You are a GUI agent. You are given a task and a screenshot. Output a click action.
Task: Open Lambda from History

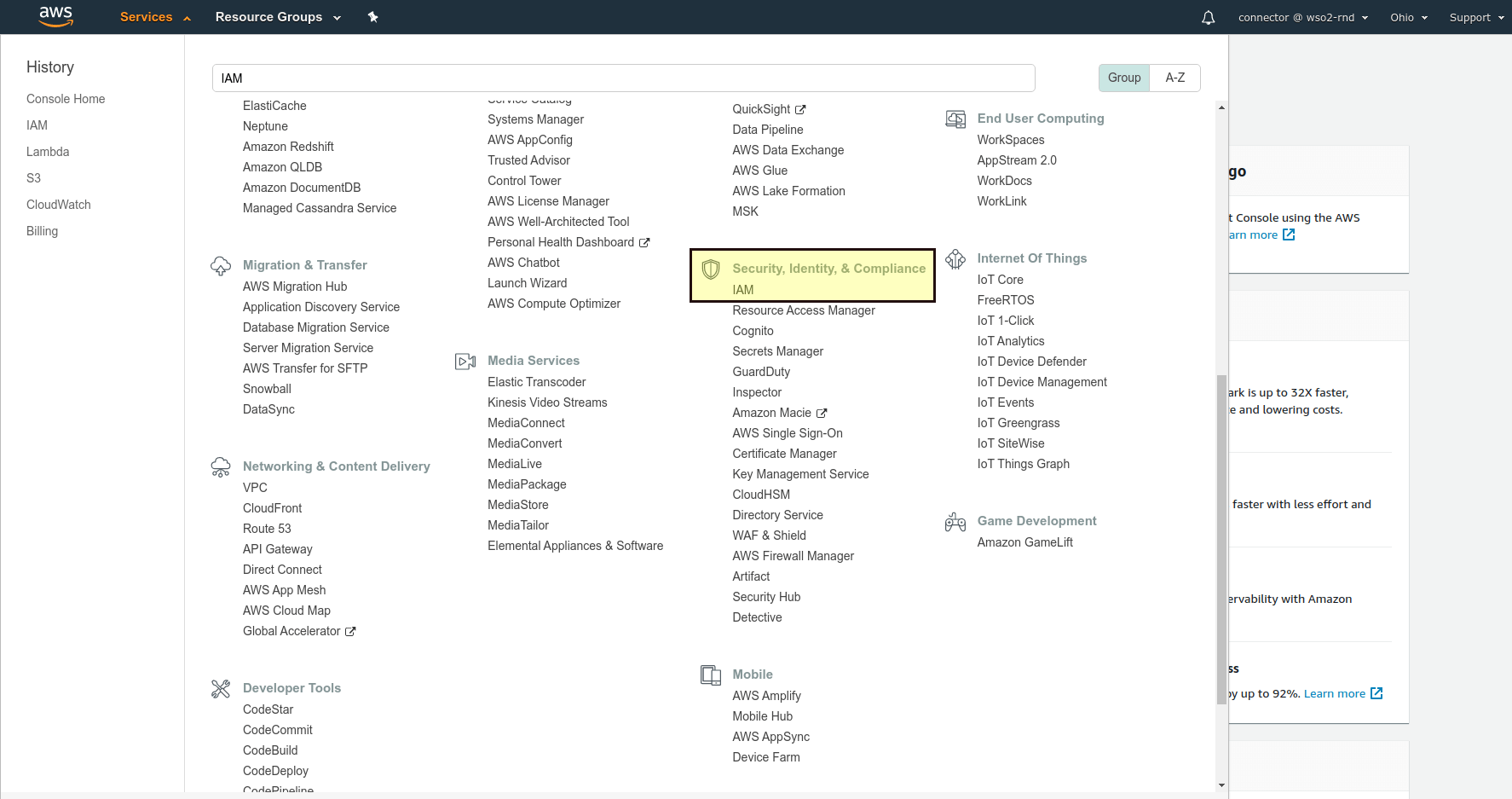coord(48,152)
